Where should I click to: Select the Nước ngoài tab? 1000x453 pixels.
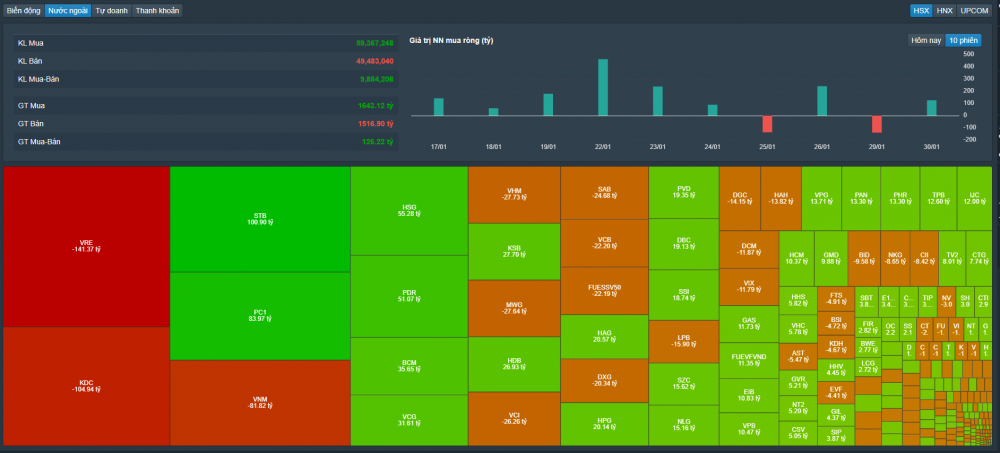[x=68, y=11]
